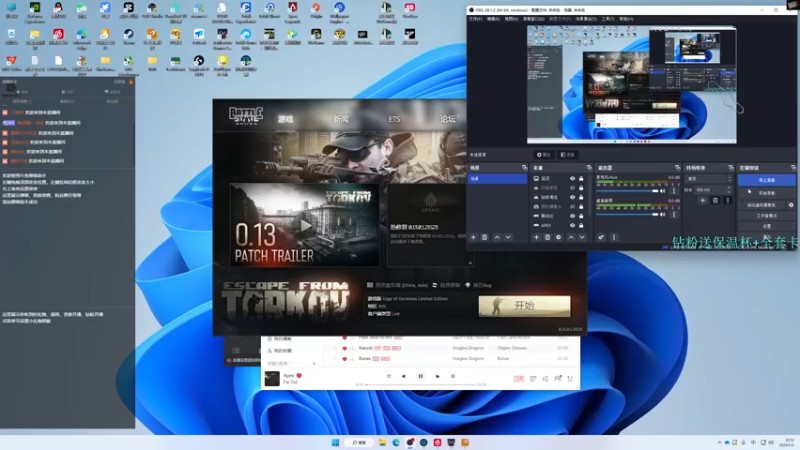The image size is (800, 450).
Task: Open OBS Tools menu
Action: pos(608,19)
